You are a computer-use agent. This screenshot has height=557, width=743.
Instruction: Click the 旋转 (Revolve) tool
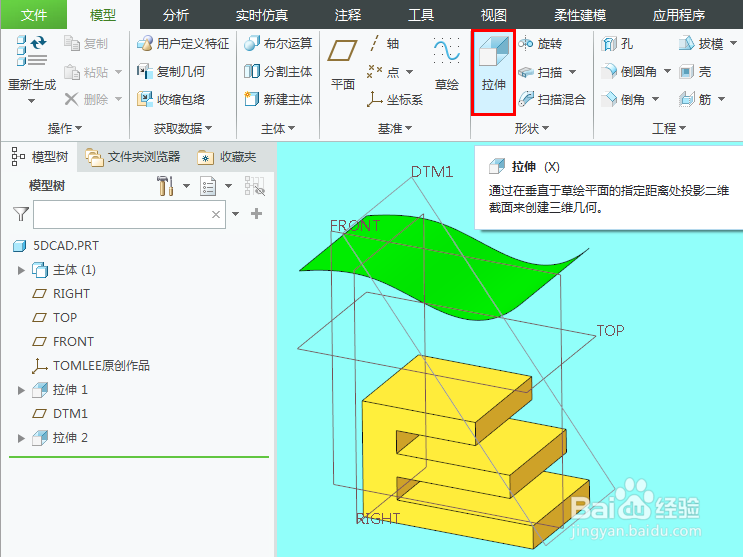pyautogui.click(x=540, y=44)
